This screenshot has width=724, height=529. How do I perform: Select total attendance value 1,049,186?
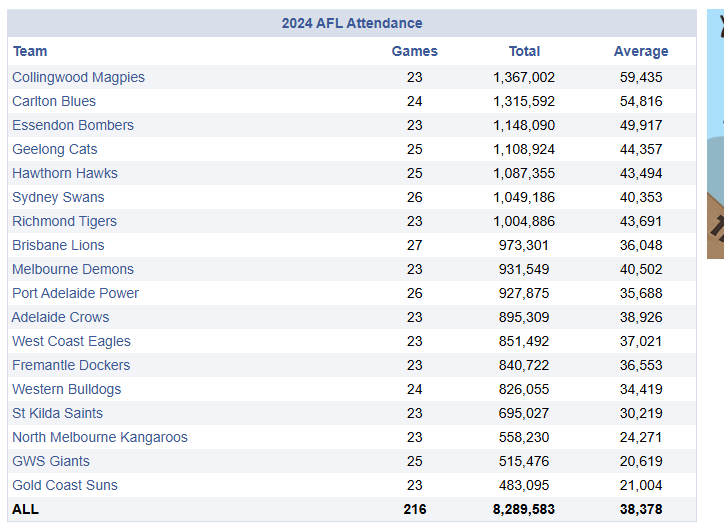coord(524,197)
